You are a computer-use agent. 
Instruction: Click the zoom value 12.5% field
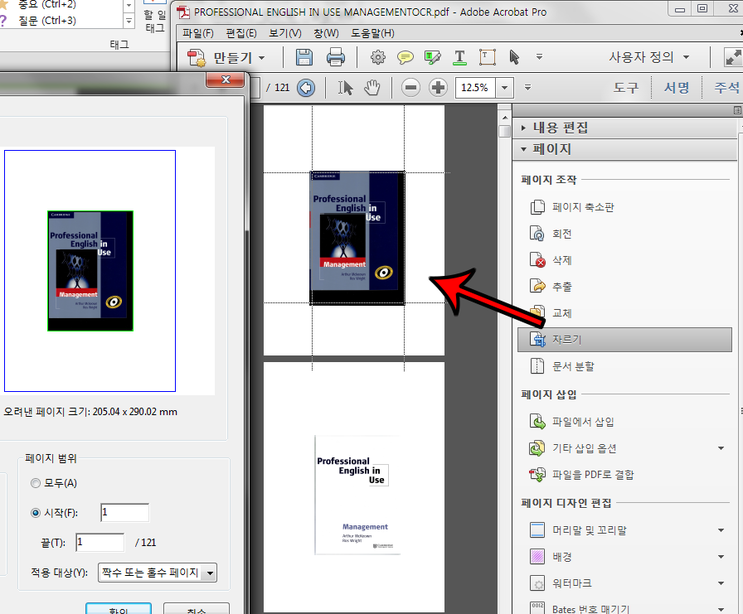pyautogui.click(x=475, y=88)
